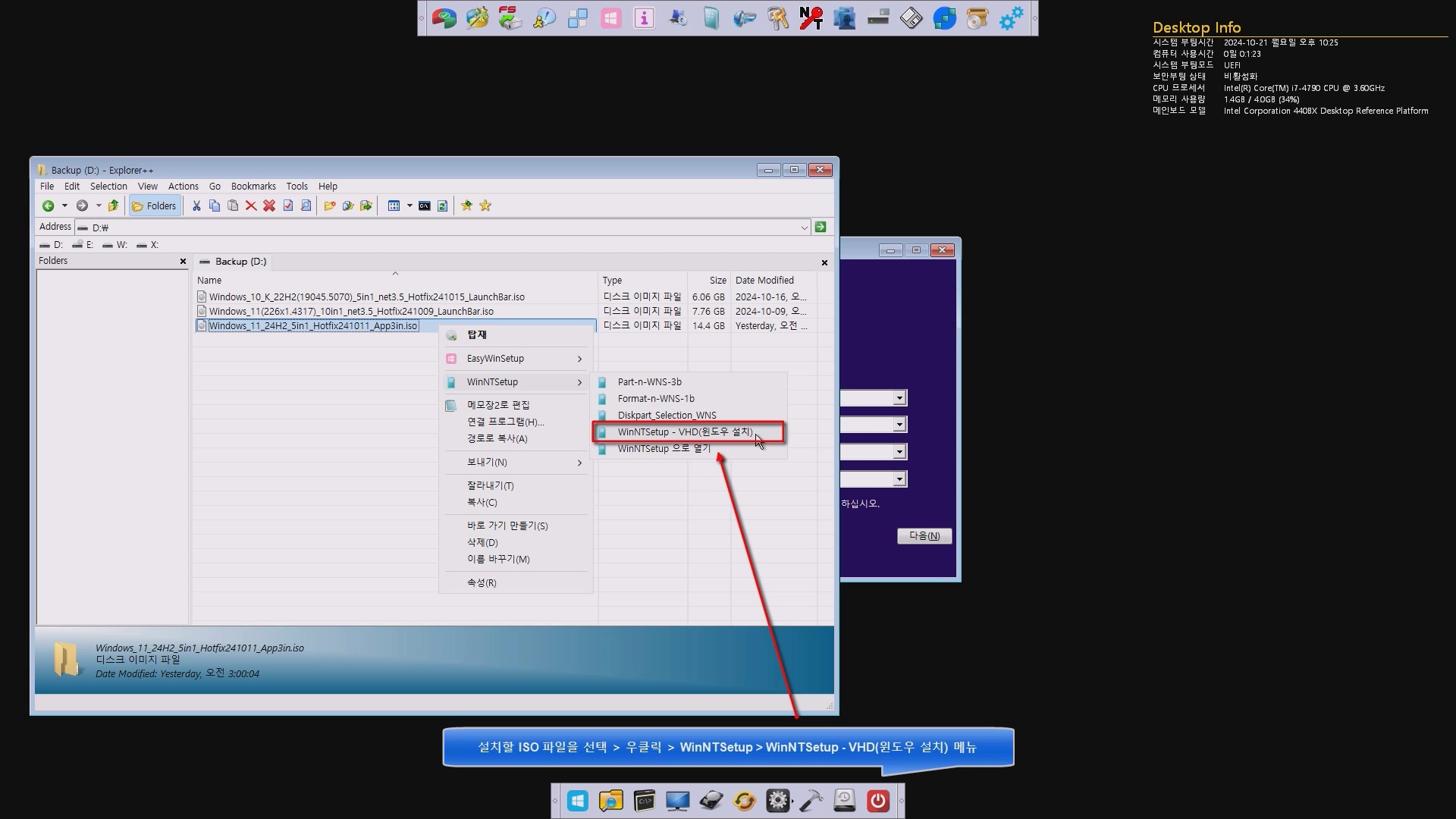1456x819 pixels.
Task: Click the Organize Bookmarks star icon
Action: tap(485, 206)
